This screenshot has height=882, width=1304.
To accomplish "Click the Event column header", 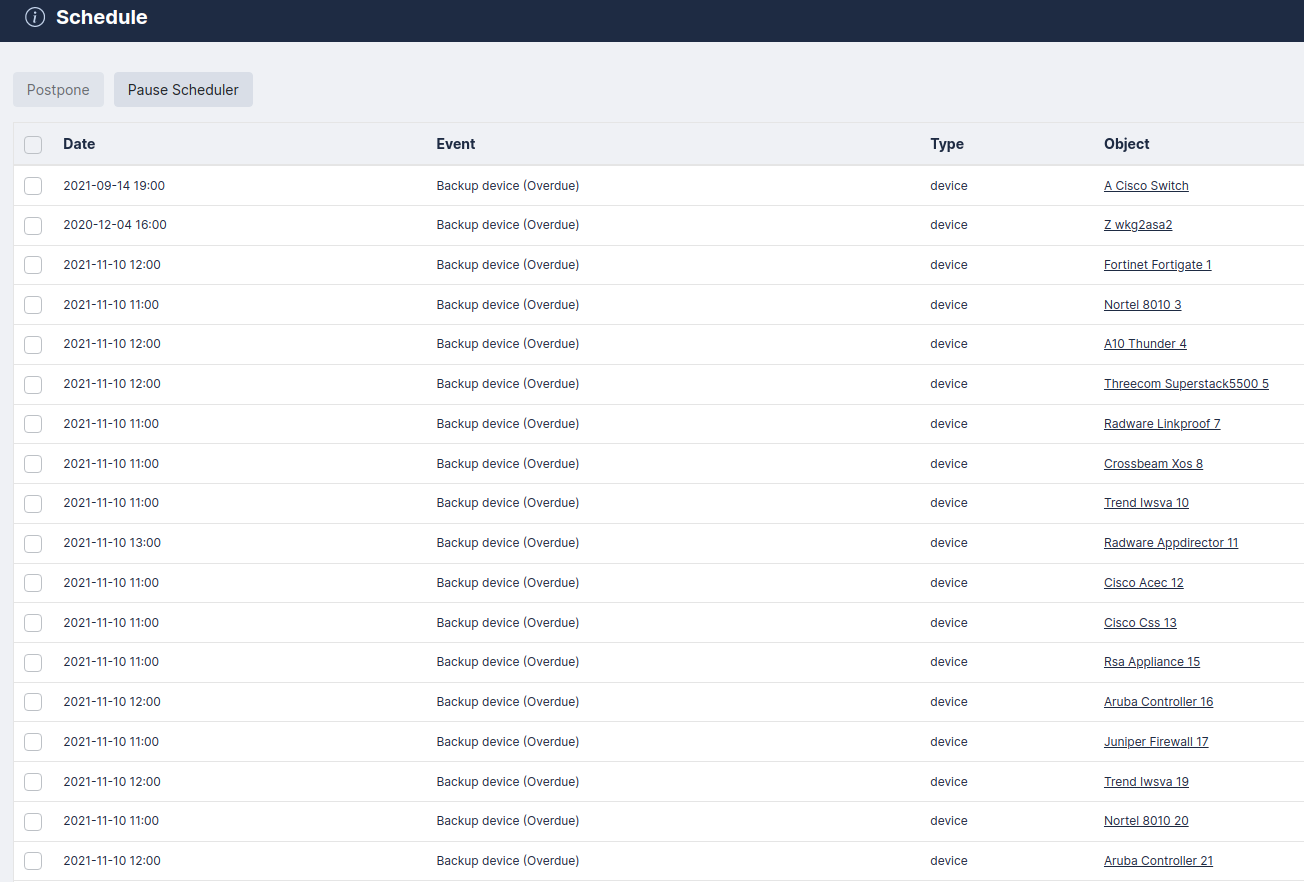I will pyautogui.click(x=456, y=144).
